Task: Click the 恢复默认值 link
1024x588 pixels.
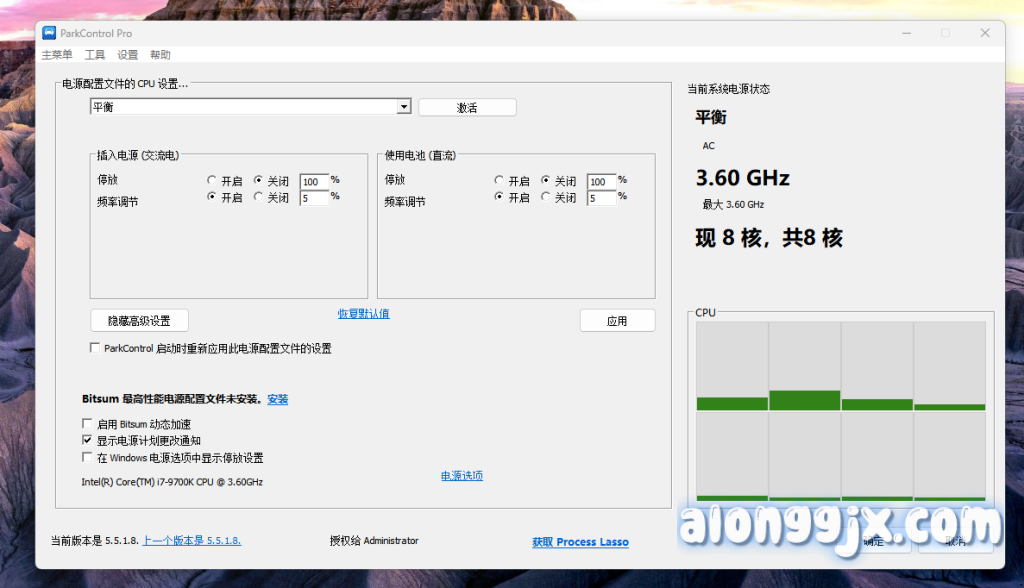Action: [x=363, y=314]
